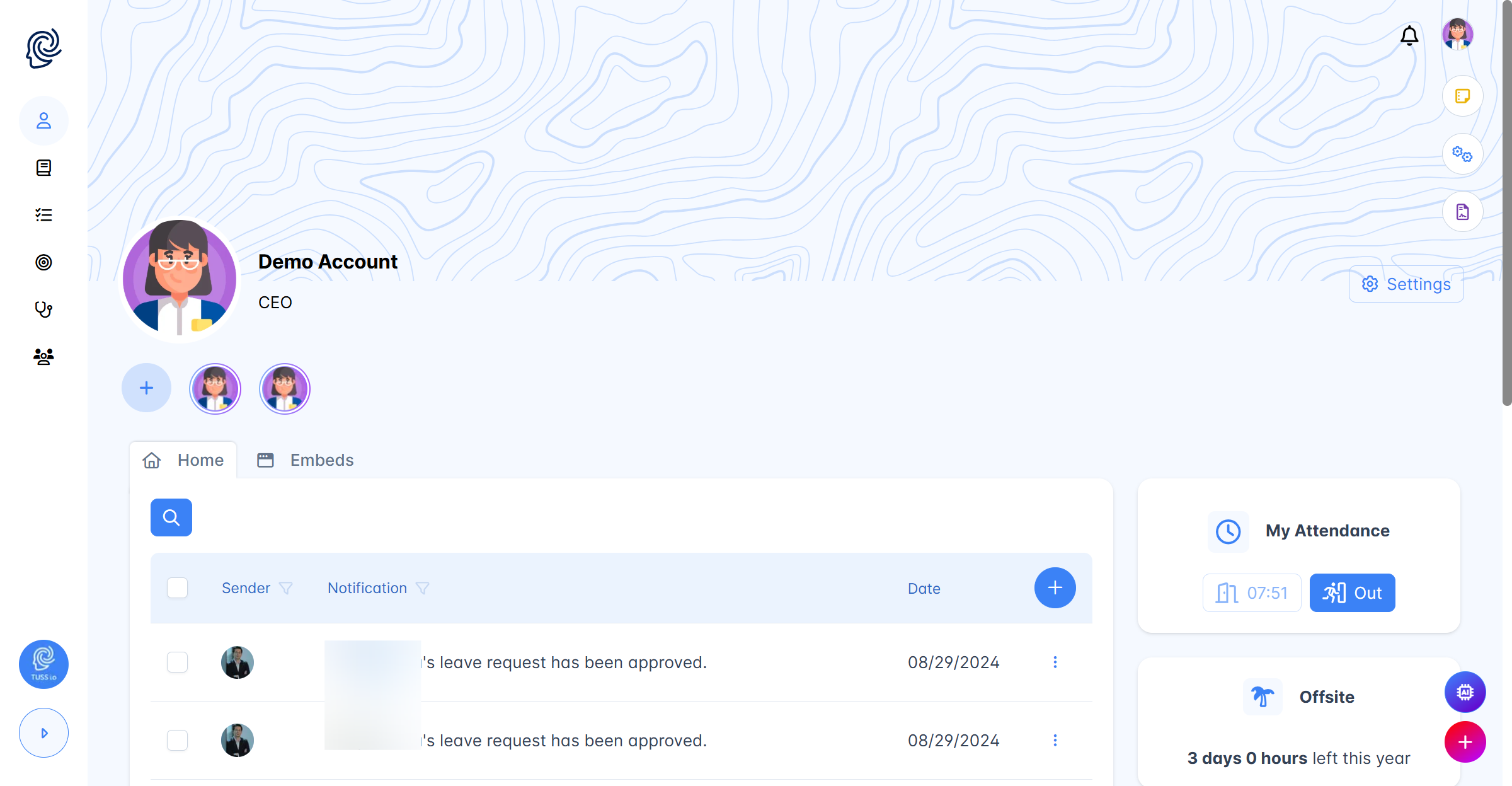Image resolution: width=1512 pixels, height=786 pixels.
Task: Open the three-dot menu for first notification
Action: (1055, 662)
